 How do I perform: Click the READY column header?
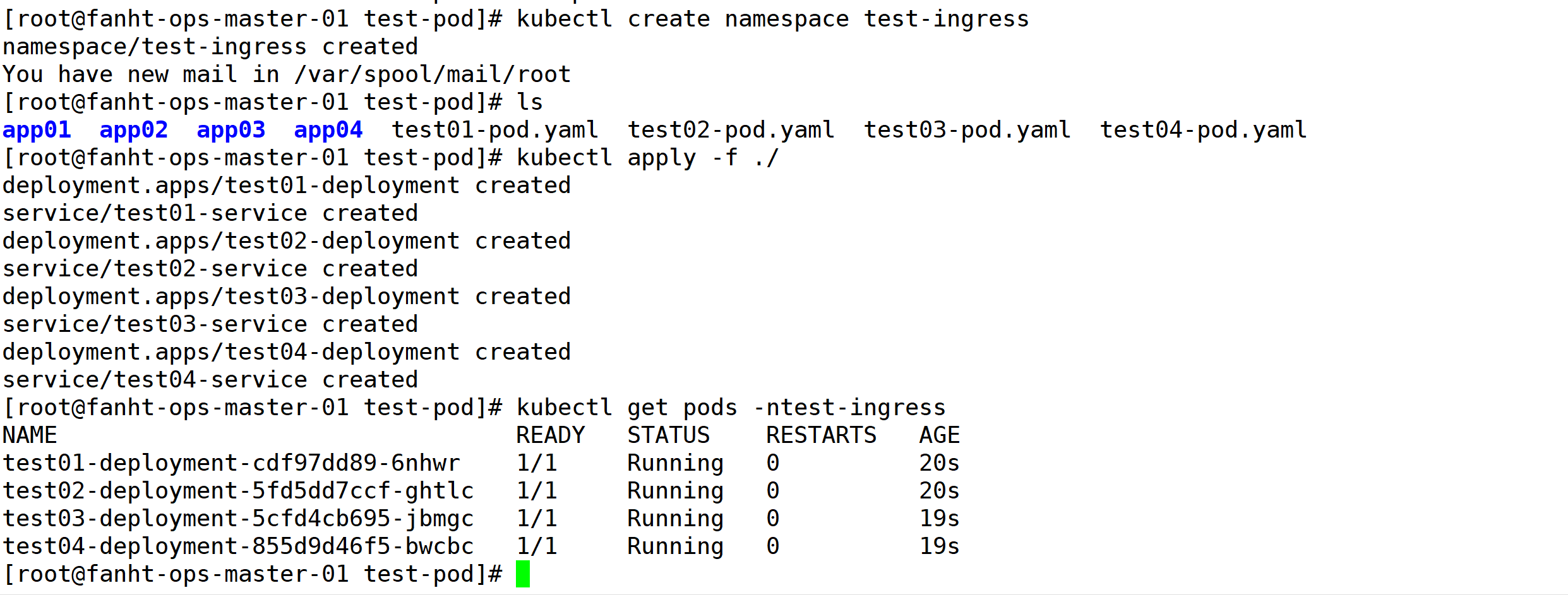click(x=551, y=435)
